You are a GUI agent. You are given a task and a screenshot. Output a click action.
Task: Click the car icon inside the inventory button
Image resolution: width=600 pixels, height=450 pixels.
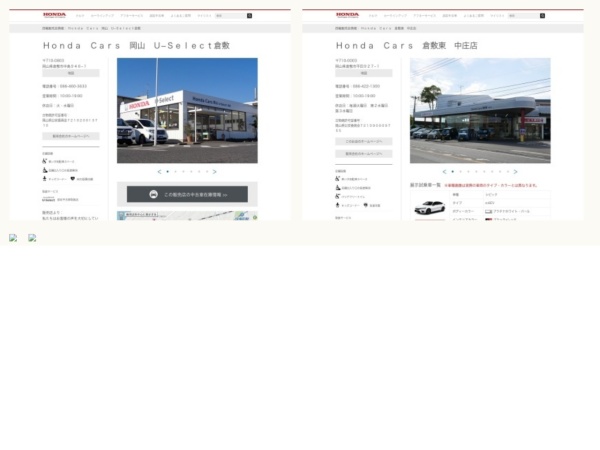pos(153,194)
